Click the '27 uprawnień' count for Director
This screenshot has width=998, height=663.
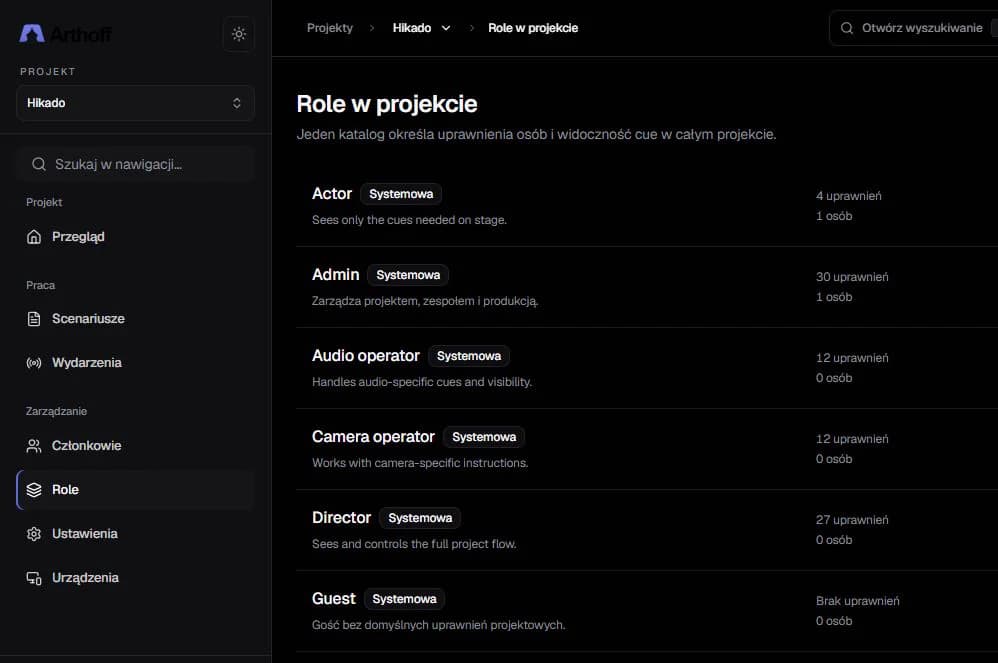coord(852,520)
